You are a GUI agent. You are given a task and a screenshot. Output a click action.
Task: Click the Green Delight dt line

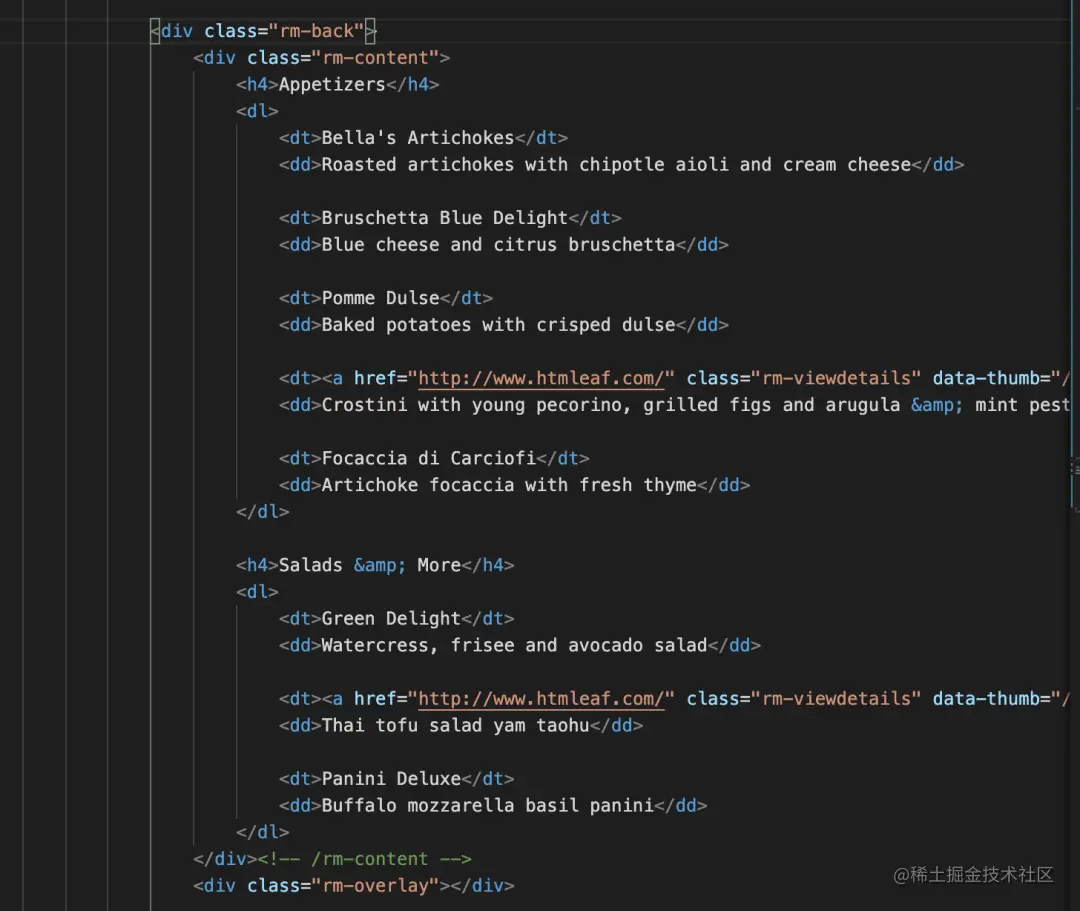tap(397, 618)
